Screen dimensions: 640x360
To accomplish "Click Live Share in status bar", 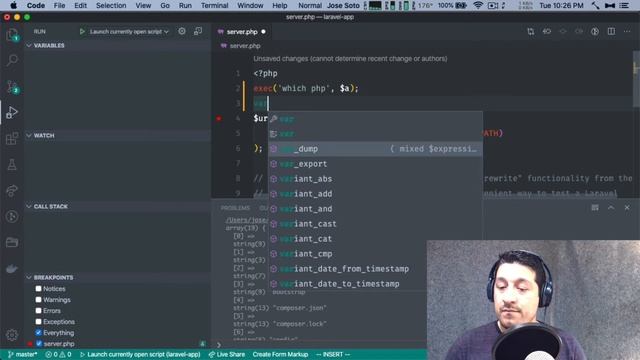I will point(227,354).
